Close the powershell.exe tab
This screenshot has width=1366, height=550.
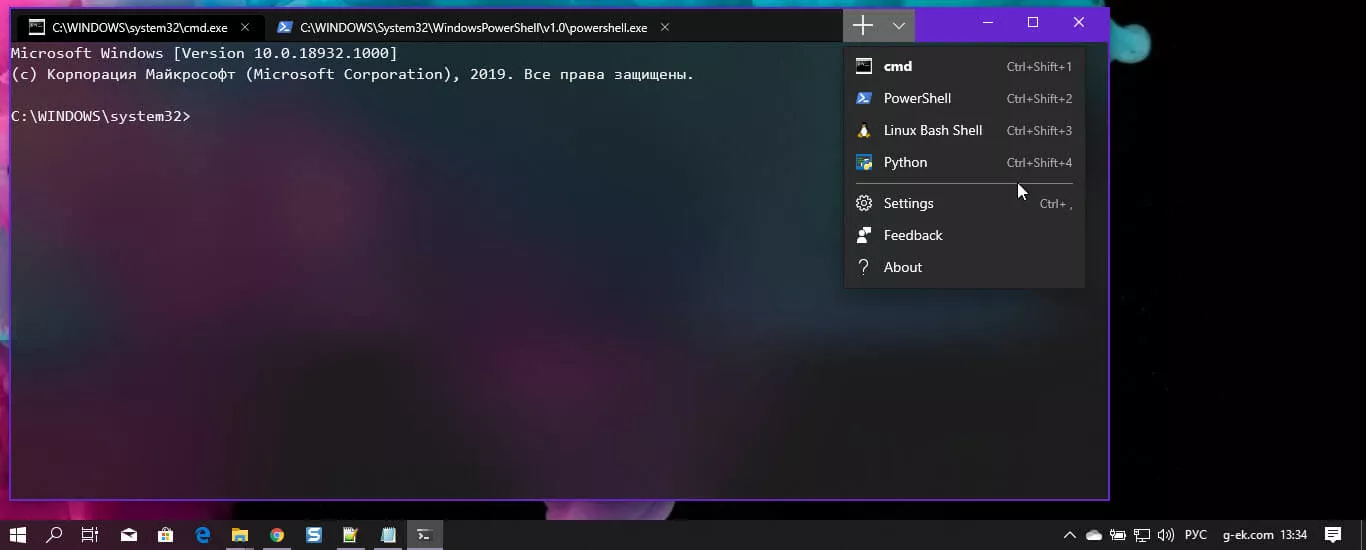pos(665,28)
